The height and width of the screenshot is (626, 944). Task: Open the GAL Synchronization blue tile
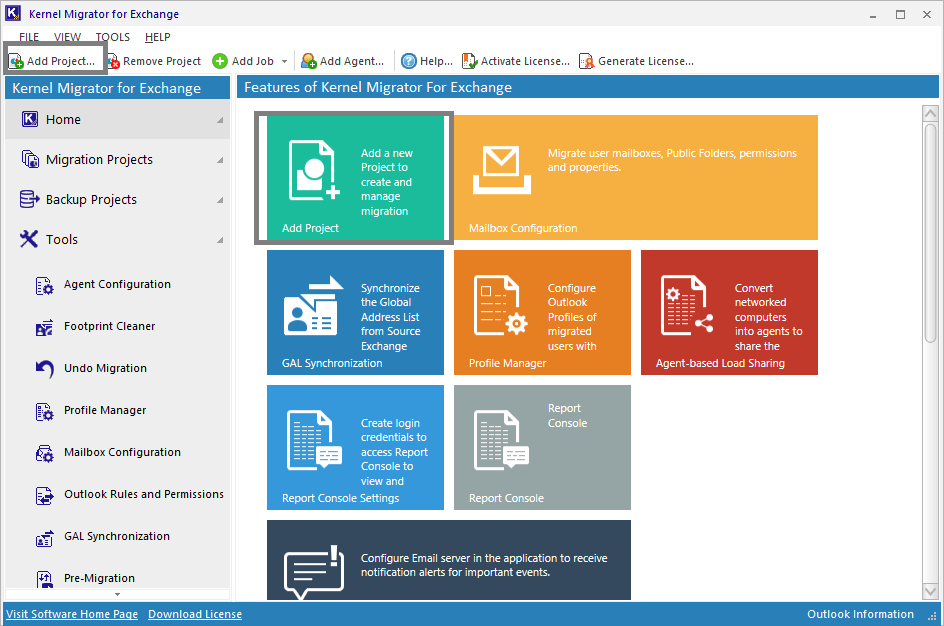[x=355, y=312]
